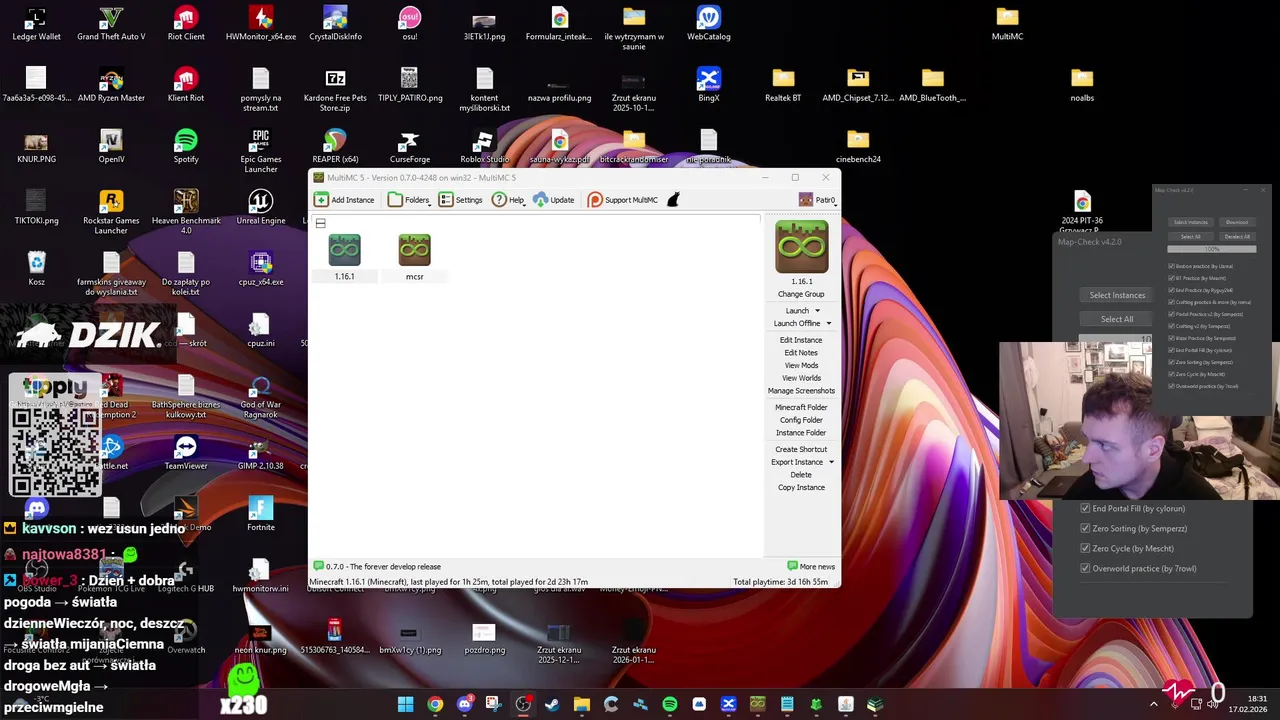1280x720 pixels.
Task: Toggle End Practice (by Ryguy2k4) checkbox
Action: point(1171,290)
